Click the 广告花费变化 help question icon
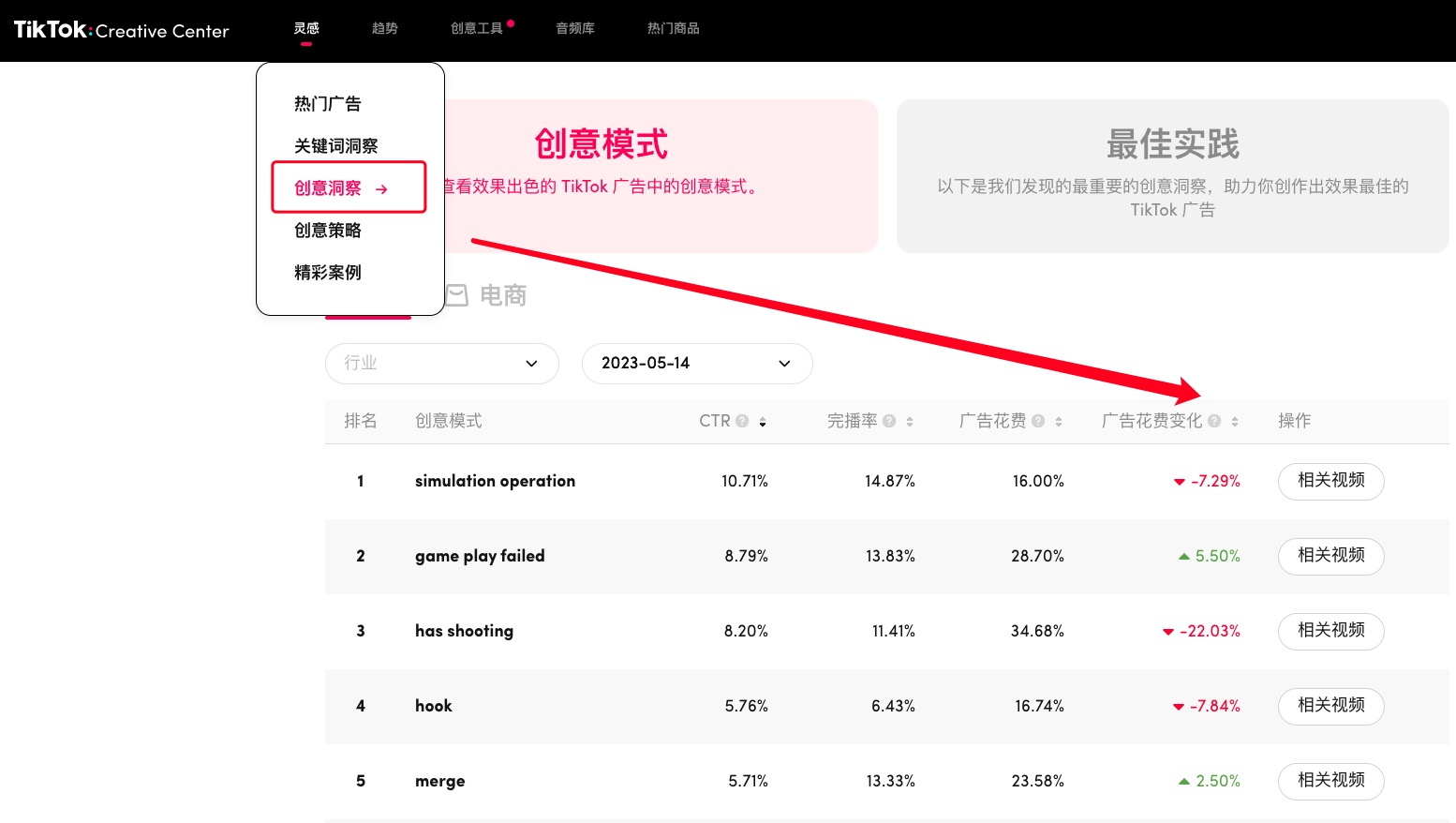 (1214, 421)
